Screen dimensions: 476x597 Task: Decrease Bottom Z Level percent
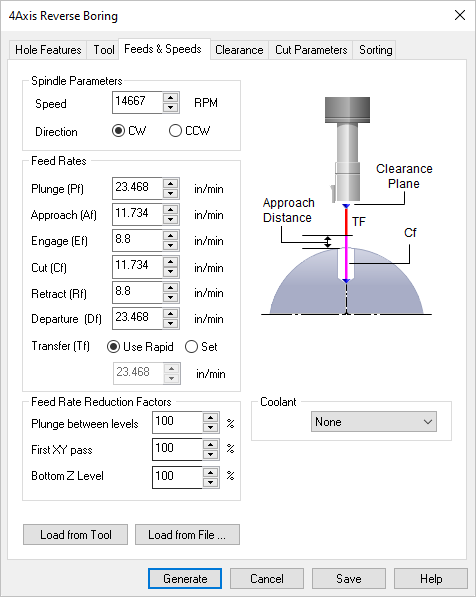tap(211, 482)
